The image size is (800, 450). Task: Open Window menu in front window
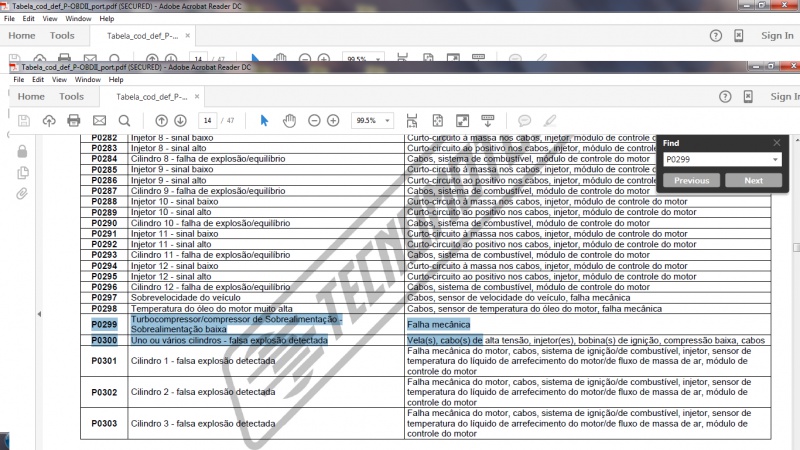[88, 80]
